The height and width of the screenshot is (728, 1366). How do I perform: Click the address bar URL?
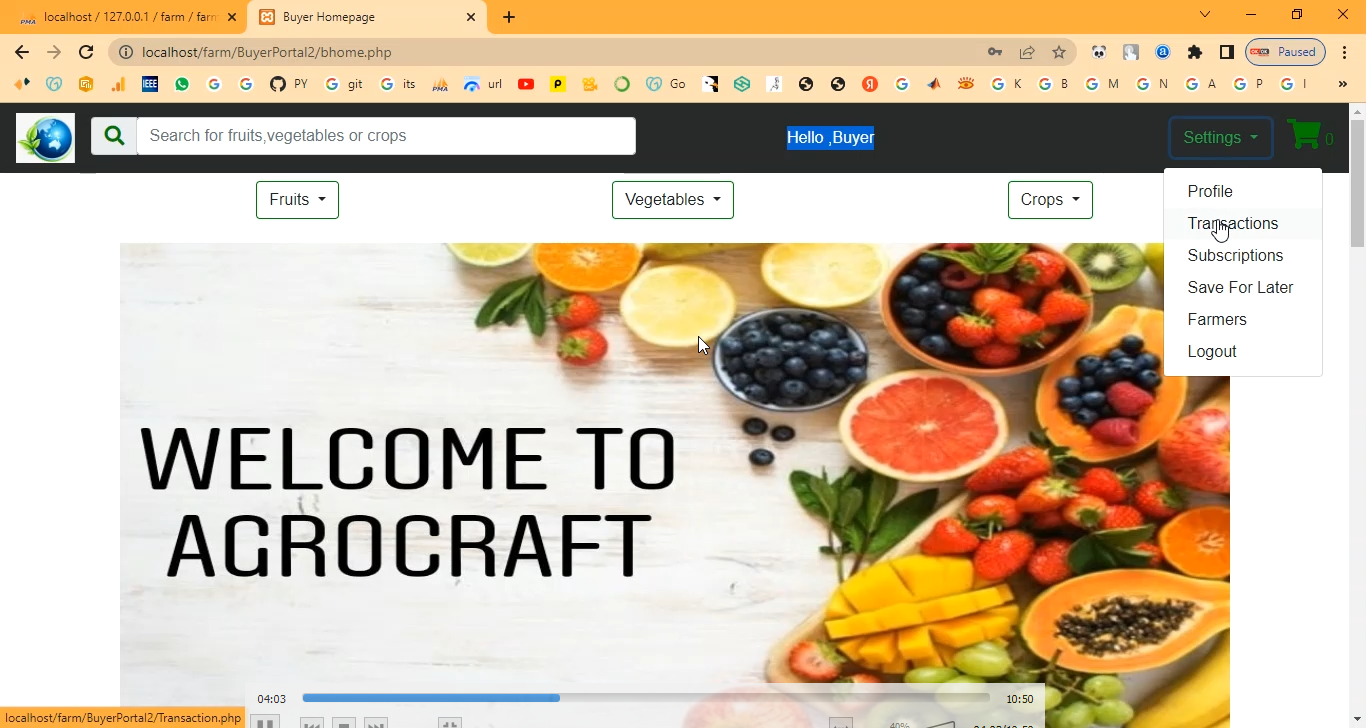click(x=267, y=52)
